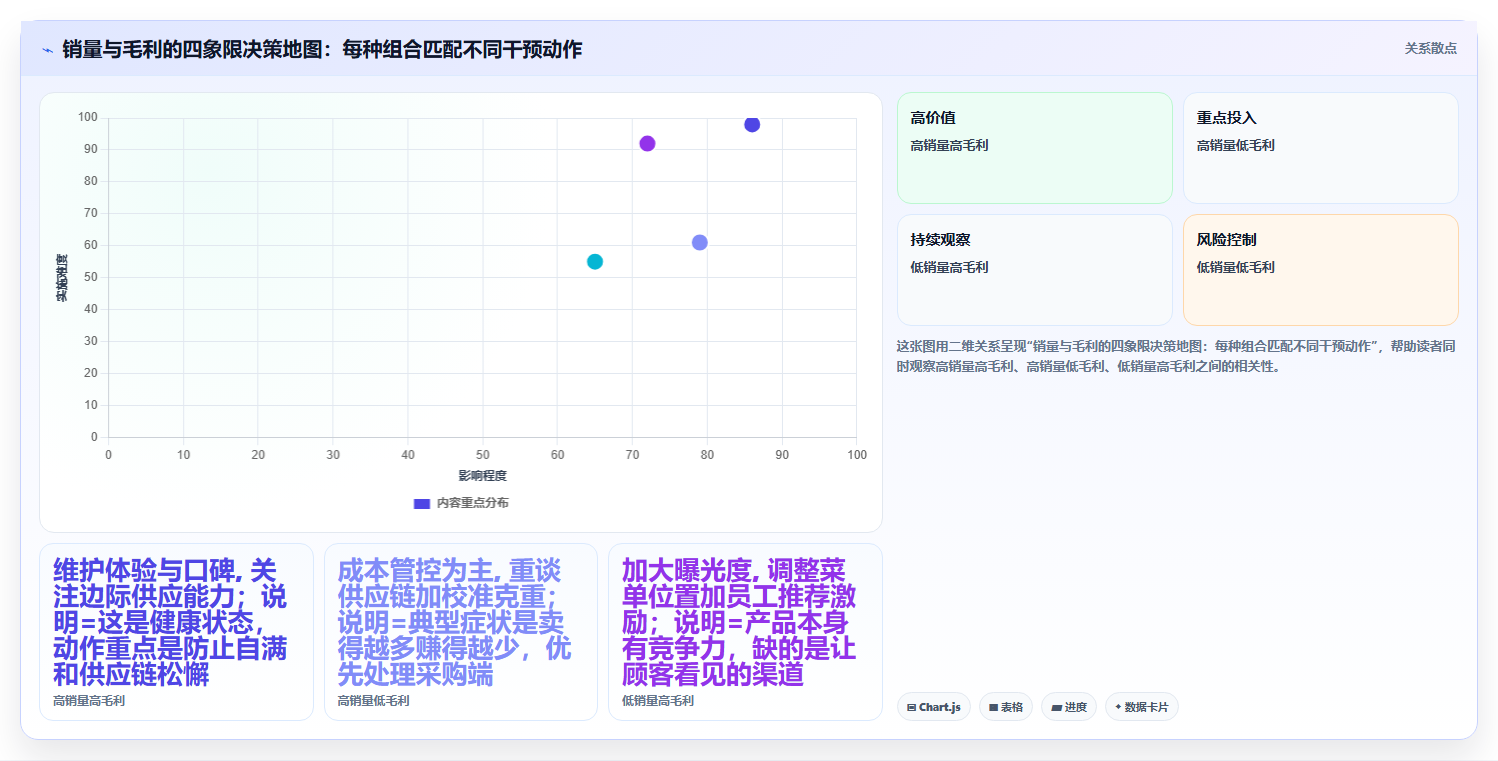
Task: Click the 低销量高毛利 caption under the third card
Action: [657, 701]
